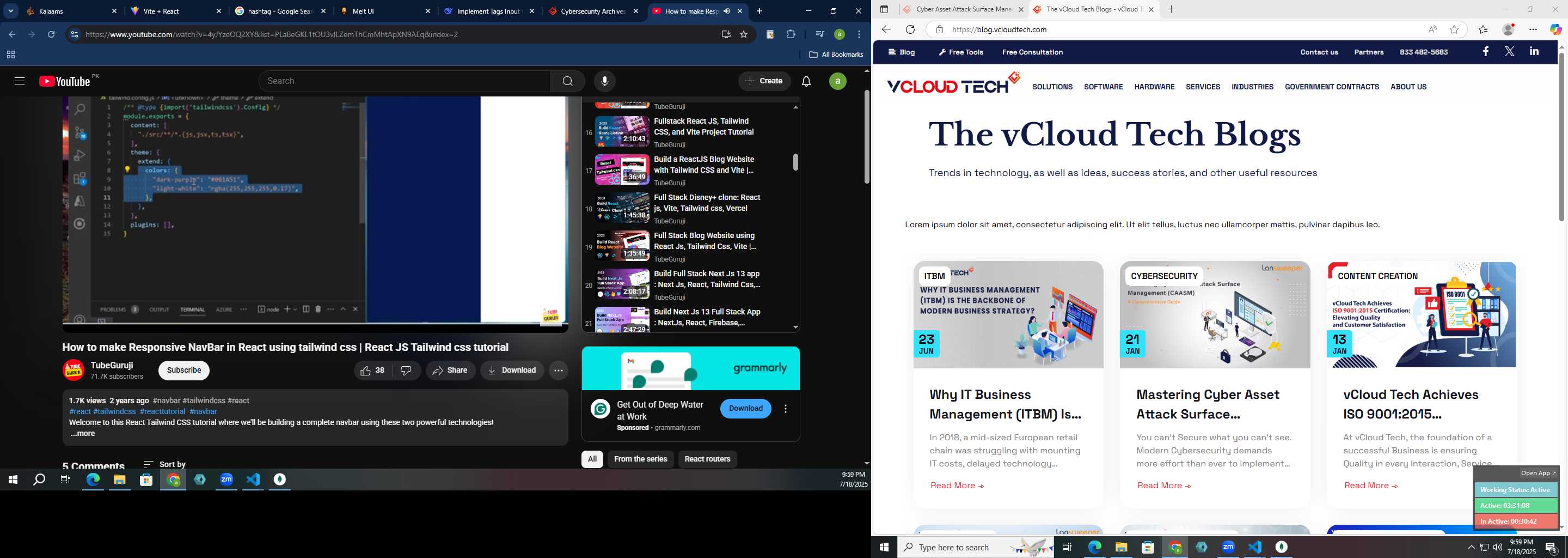Image resolution: width=1568 pixels, height=558 pixels.
Task: Switch to the Vite + React Chrome tab
Action: click(176, 11)
